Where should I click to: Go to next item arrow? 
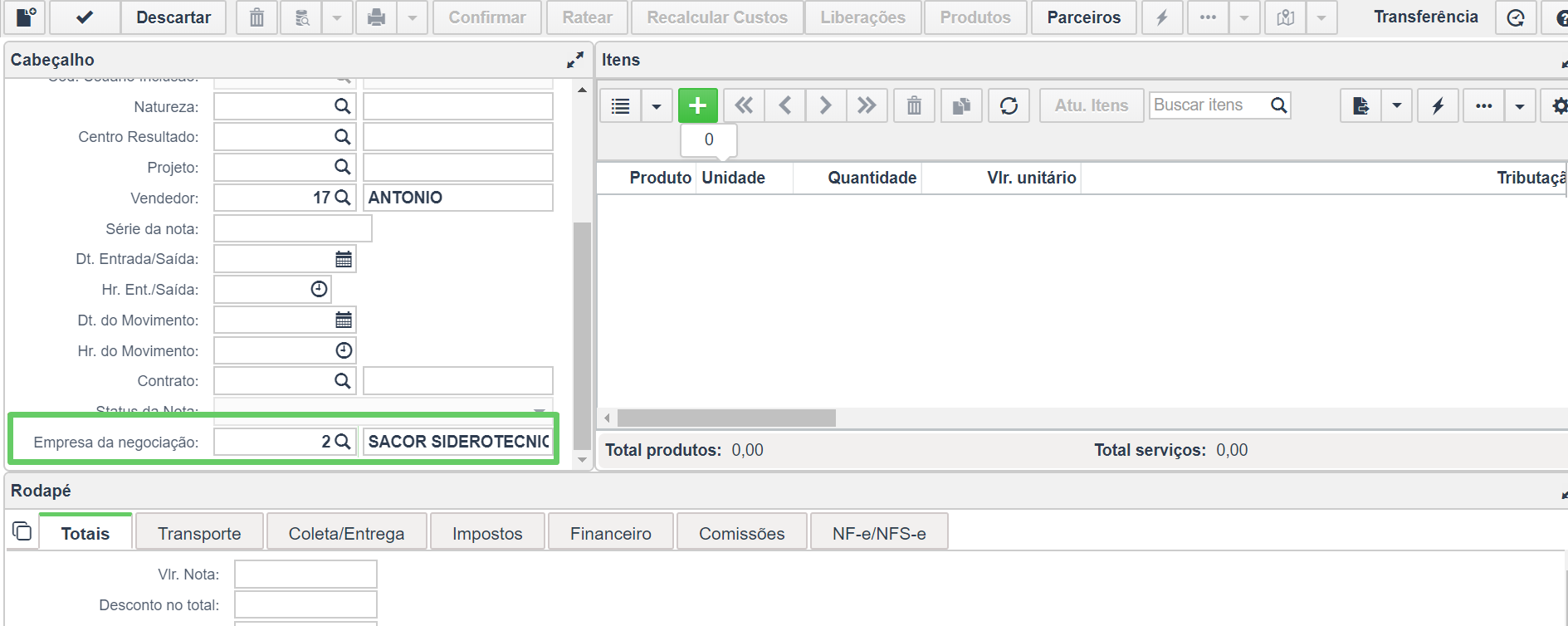click(825, 105)
